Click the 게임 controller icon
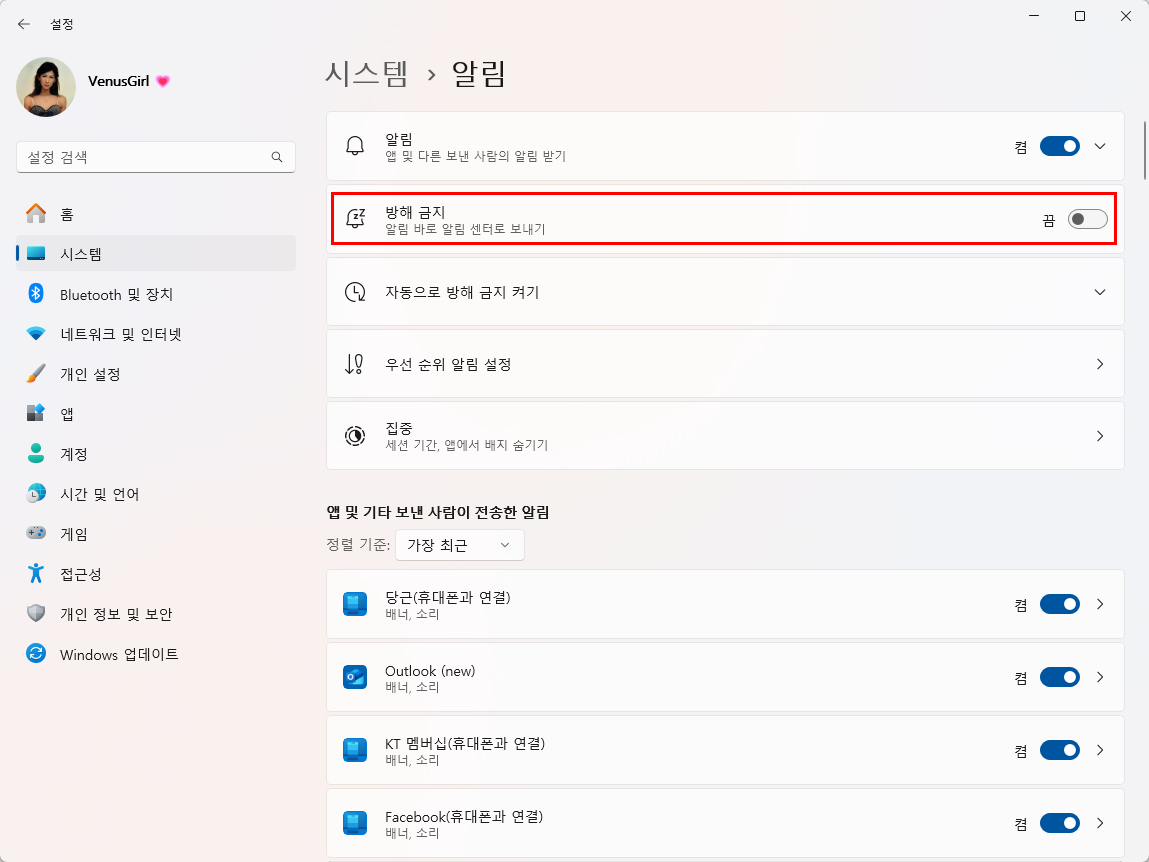The image size is (1149, 862). 36,533
